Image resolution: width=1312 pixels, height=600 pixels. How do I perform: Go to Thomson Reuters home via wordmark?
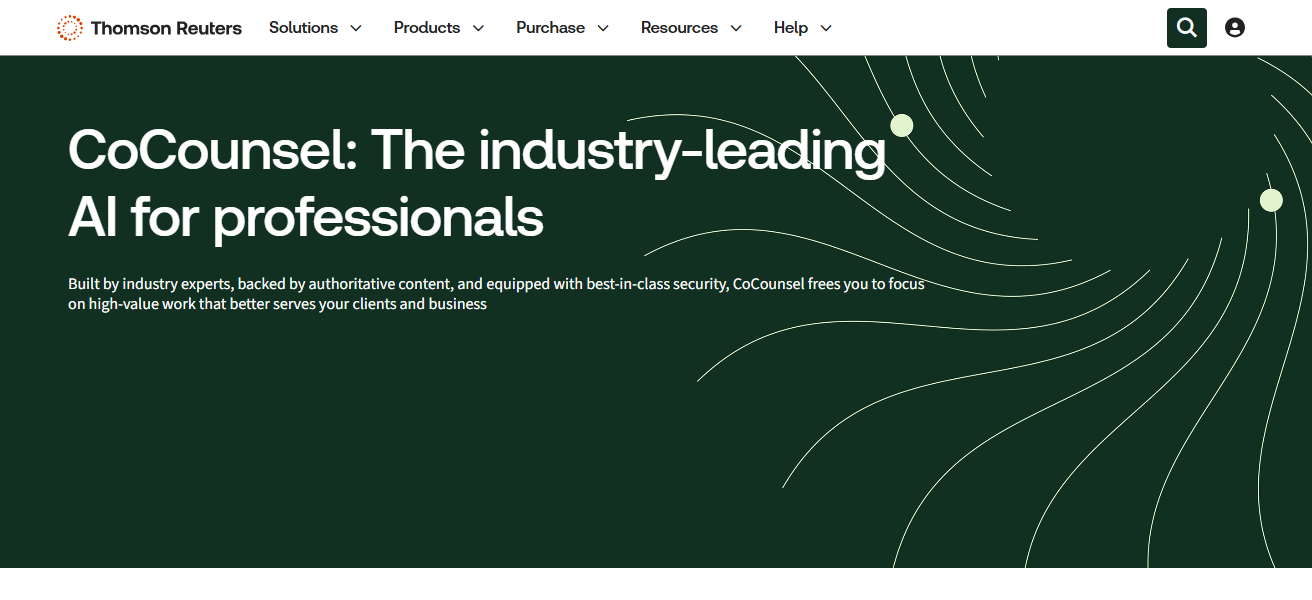click(166, 28)
